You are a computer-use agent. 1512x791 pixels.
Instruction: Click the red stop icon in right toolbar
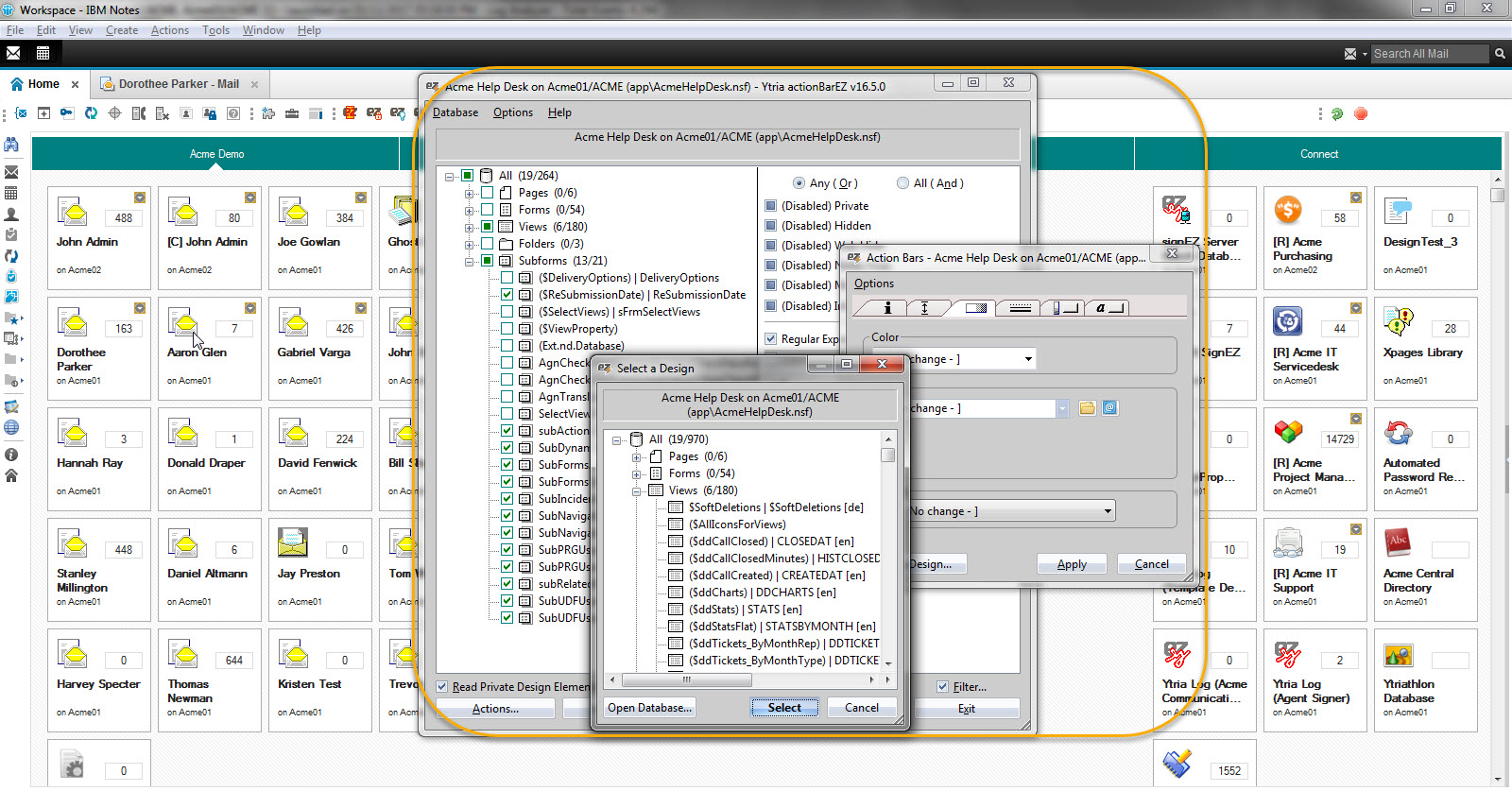(1361, 113)
